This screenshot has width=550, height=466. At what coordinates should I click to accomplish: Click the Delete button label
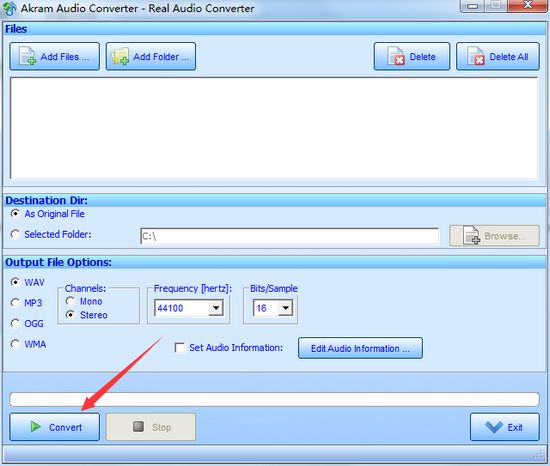pyautogui.click(x=423, y=56)
